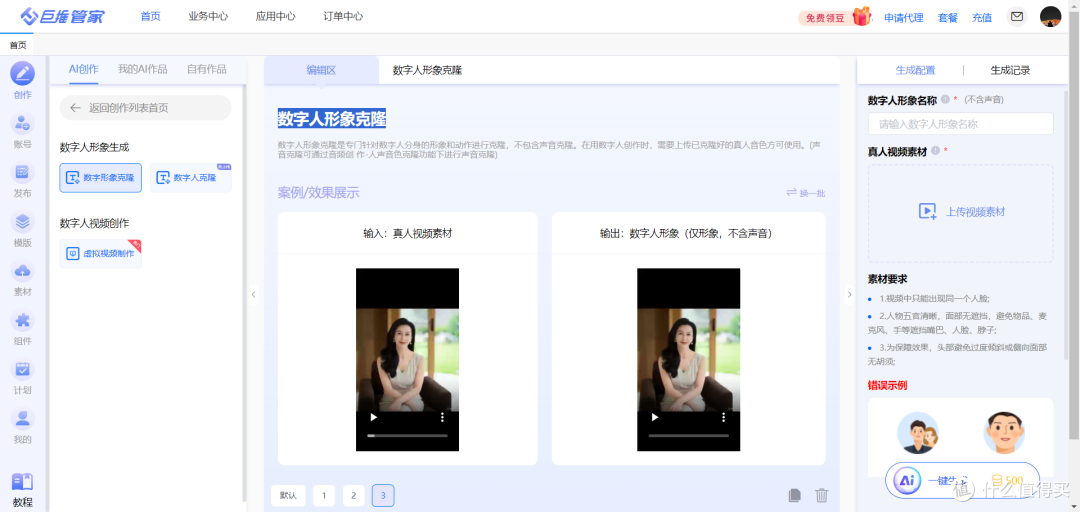This screenshot has width=1080, height=512.
Task: Open the mail envelope icon
Action: click(x=1017, y=16)
